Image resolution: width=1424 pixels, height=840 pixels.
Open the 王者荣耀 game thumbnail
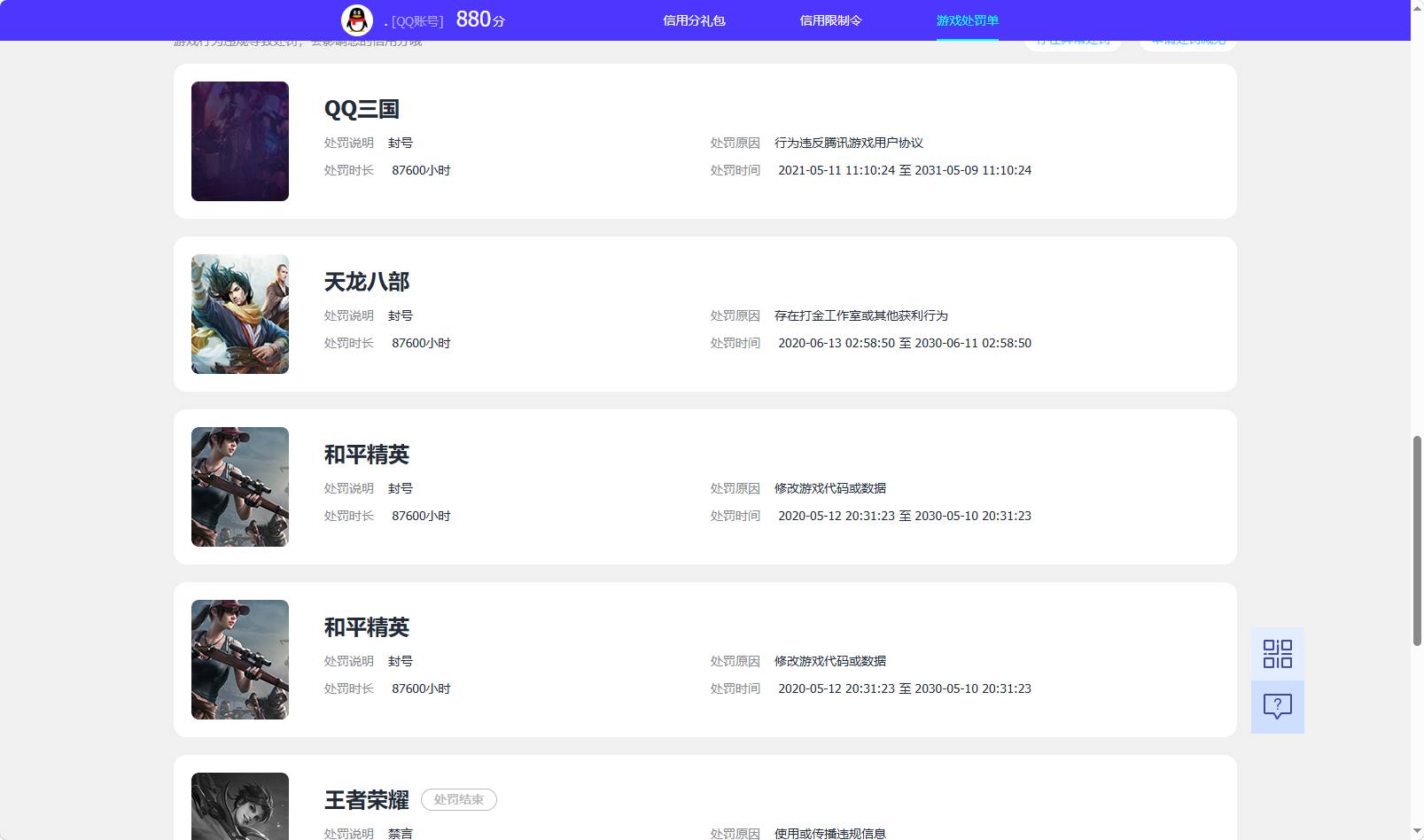(x=240, y=806)
